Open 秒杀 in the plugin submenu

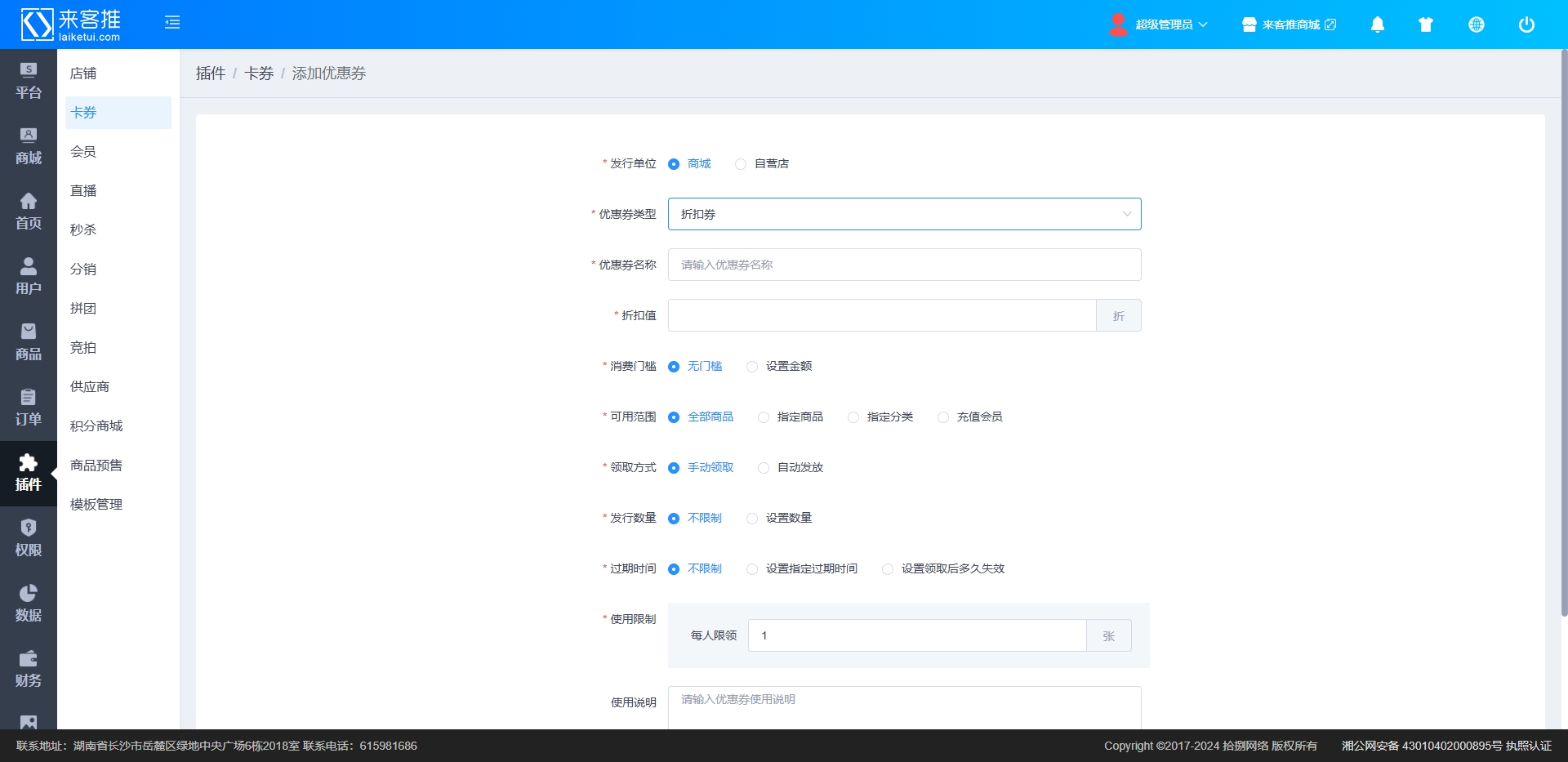coord(83,230)
